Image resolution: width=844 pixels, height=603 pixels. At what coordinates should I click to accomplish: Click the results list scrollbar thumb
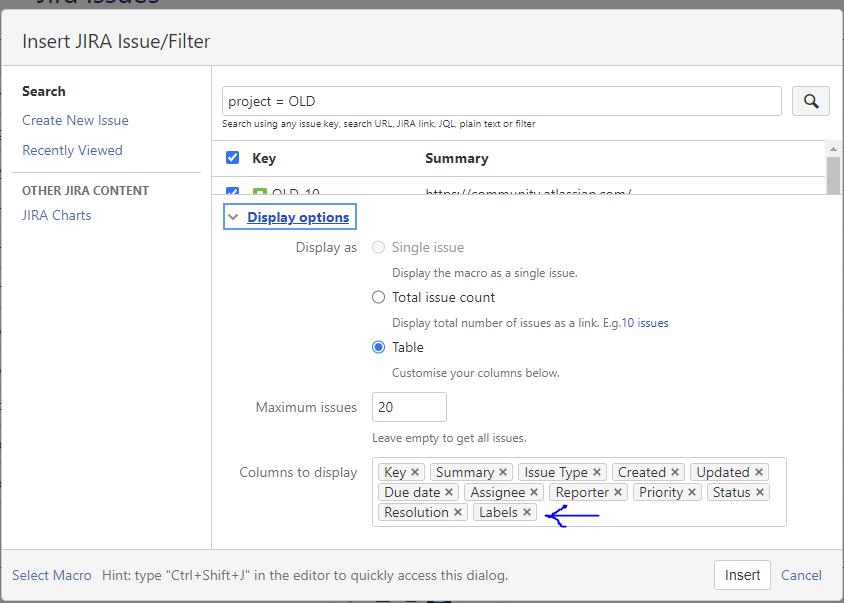(833, 175)
